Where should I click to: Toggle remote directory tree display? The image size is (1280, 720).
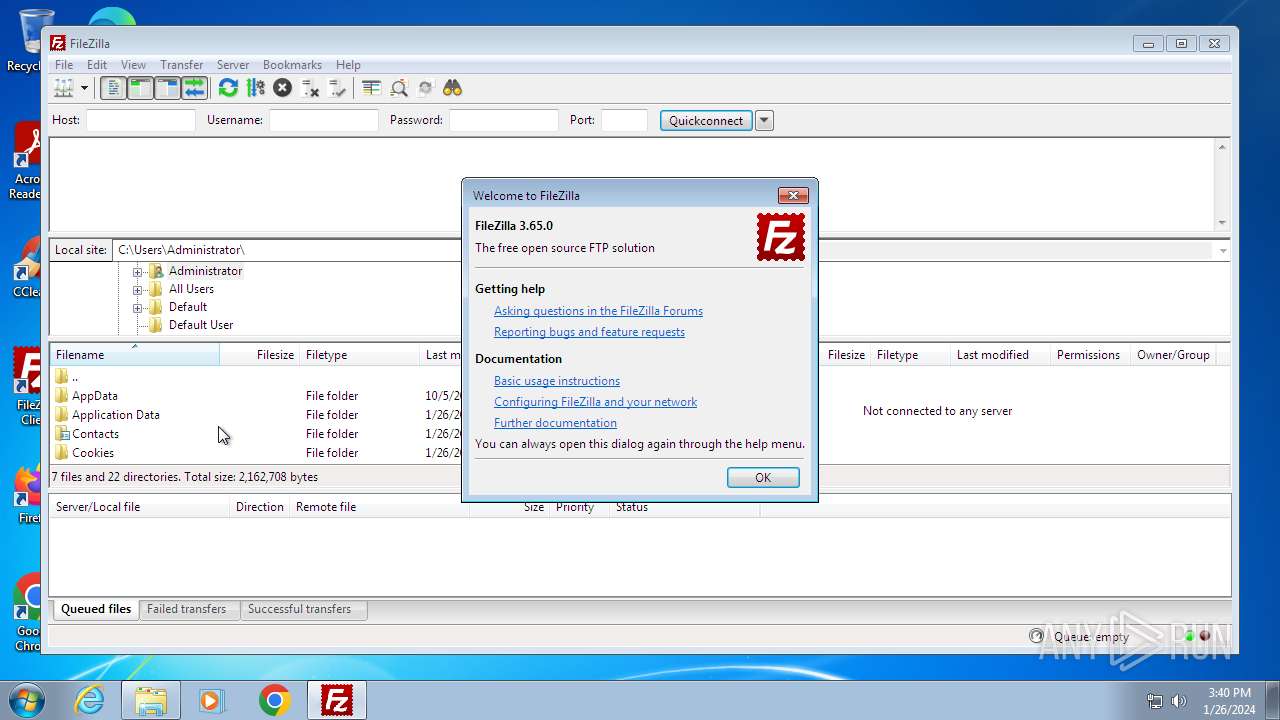(167, 88)
